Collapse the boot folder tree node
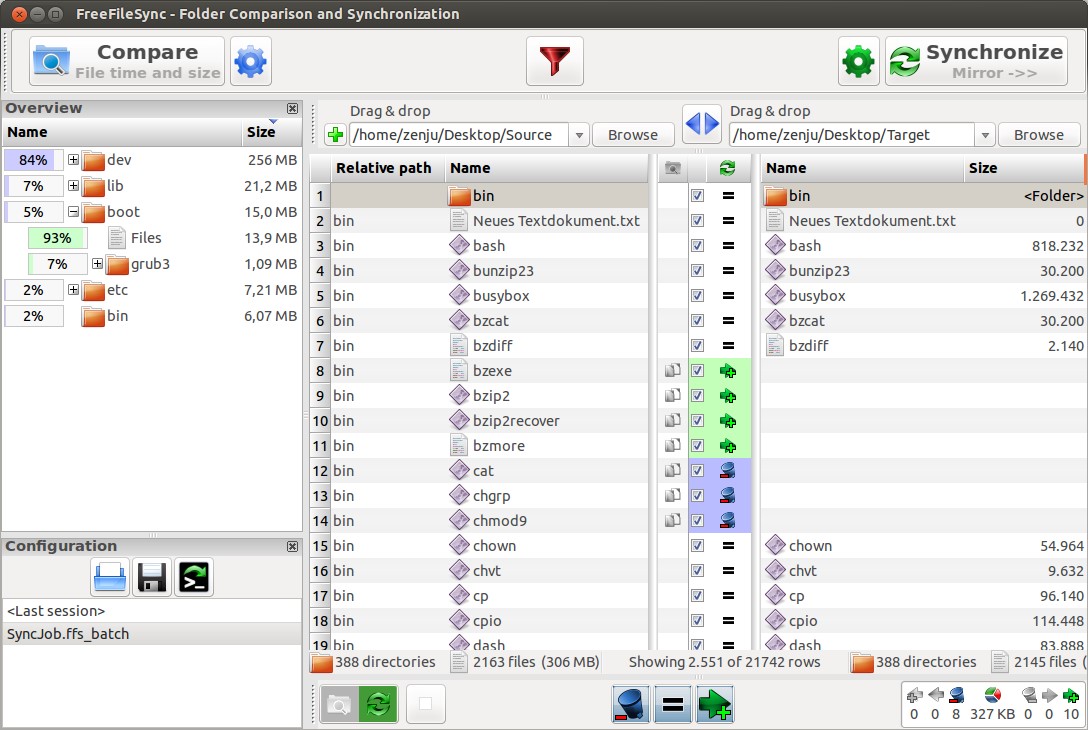This screenshot has height=730, width=1088. 73,212
